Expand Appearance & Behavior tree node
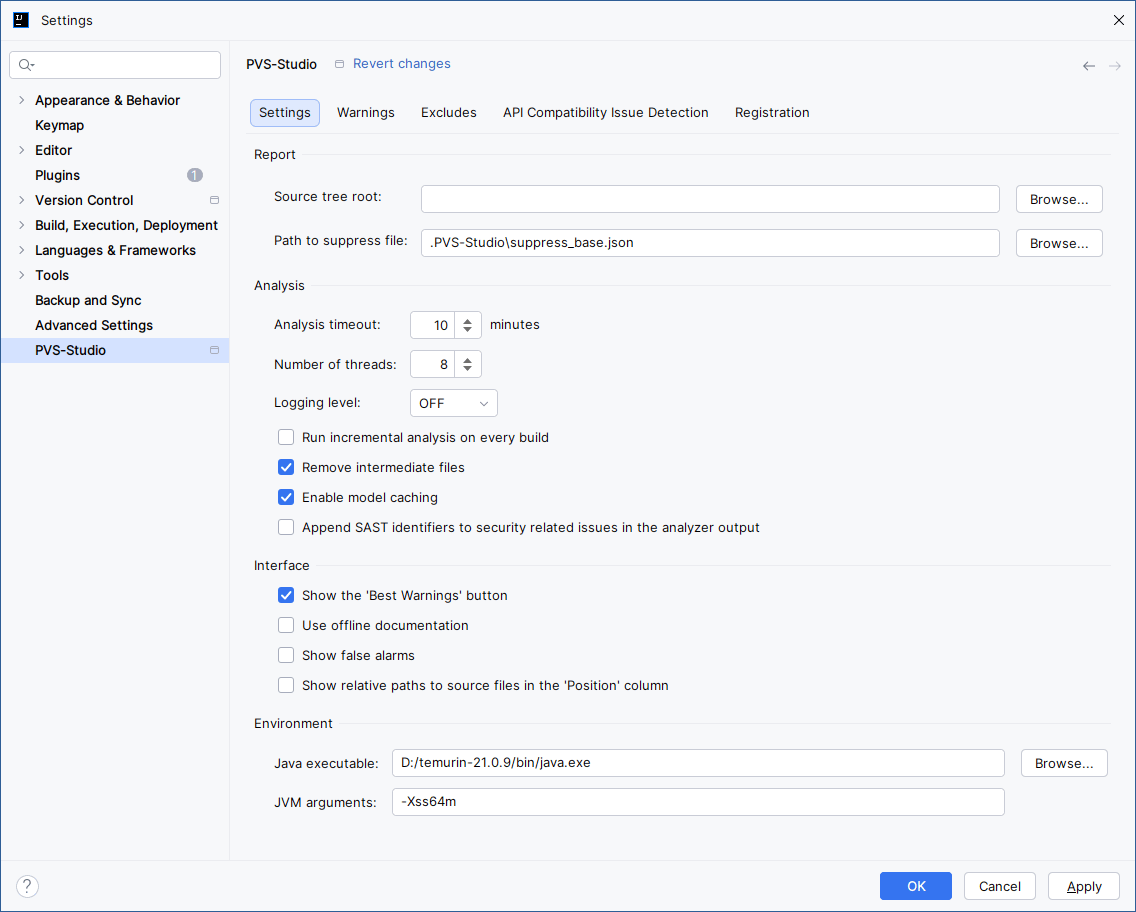The height and width of the screenshot is (912, 1136). 21,100
